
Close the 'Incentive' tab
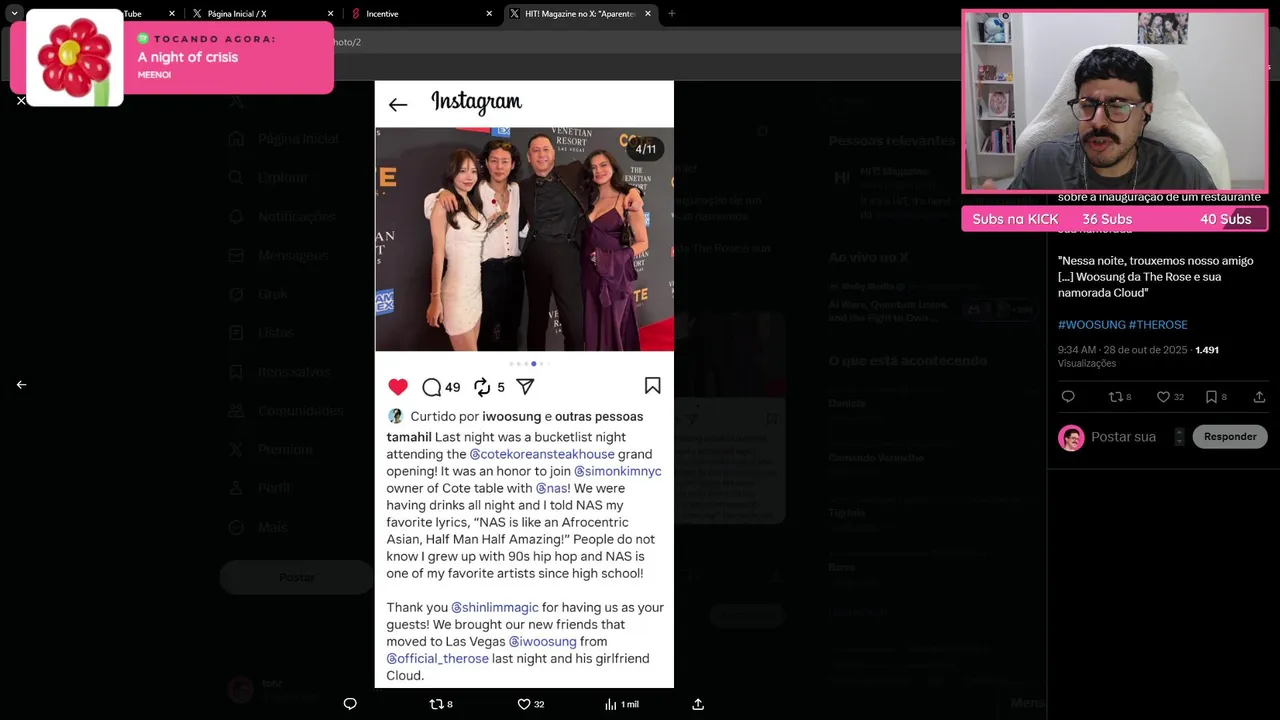tap(489, 14)
